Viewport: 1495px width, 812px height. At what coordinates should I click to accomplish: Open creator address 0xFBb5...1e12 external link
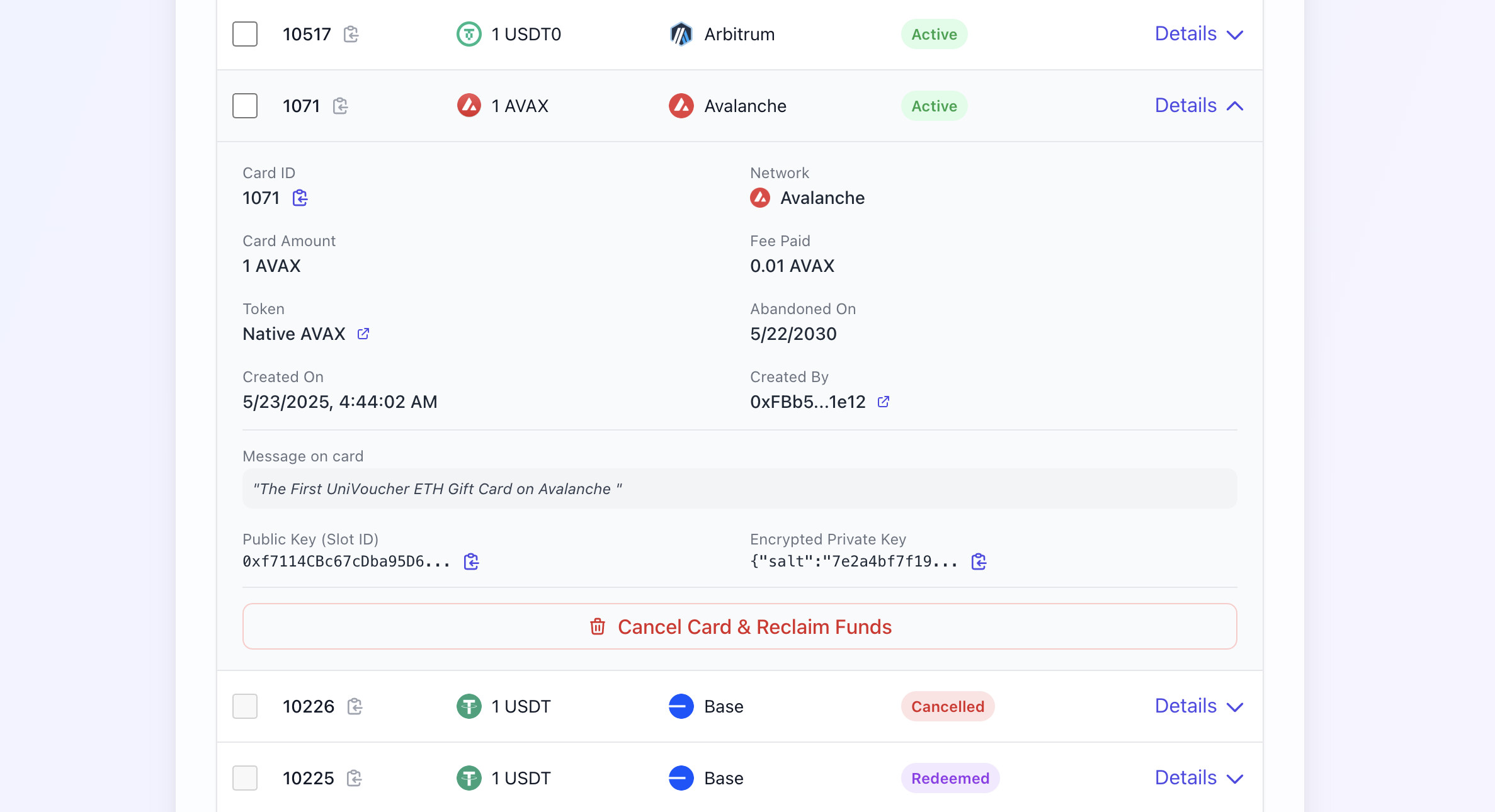(884, 402)
